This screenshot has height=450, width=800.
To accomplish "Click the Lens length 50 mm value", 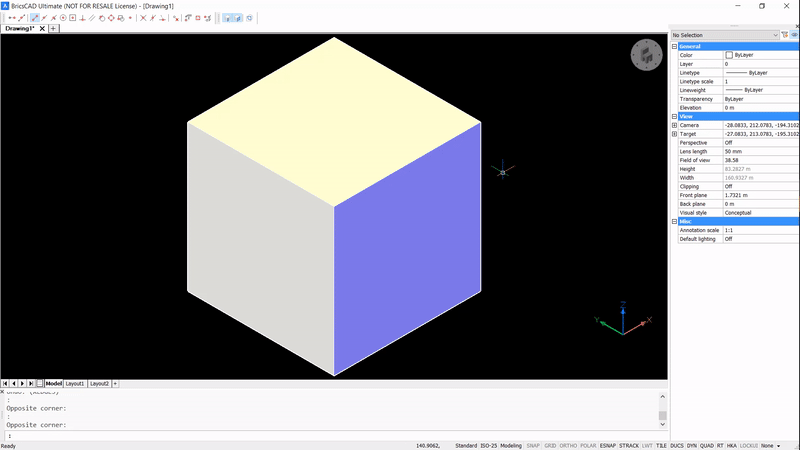I will coord(761,152).
